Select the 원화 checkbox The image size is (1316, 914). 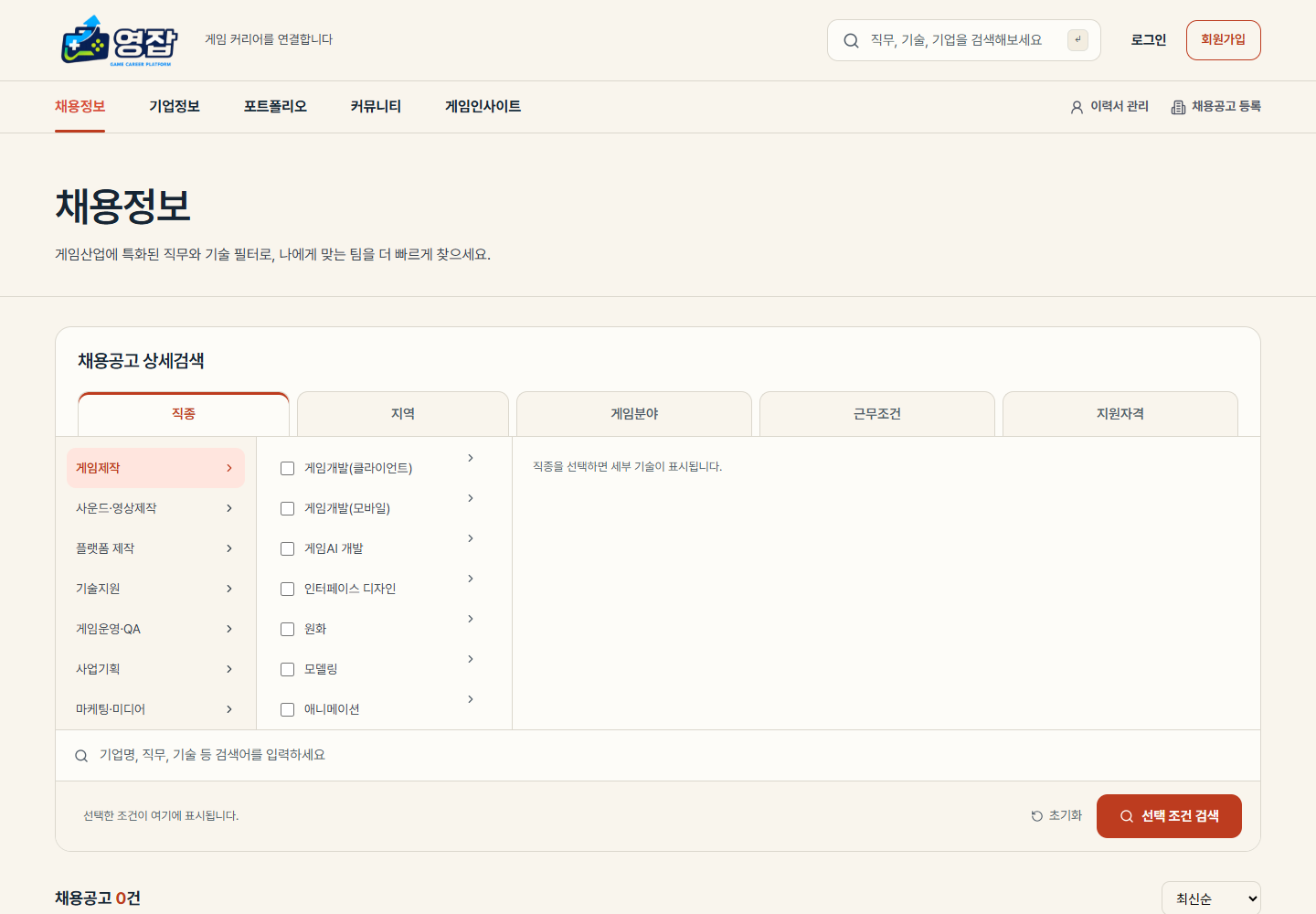[x=287, y=629]
